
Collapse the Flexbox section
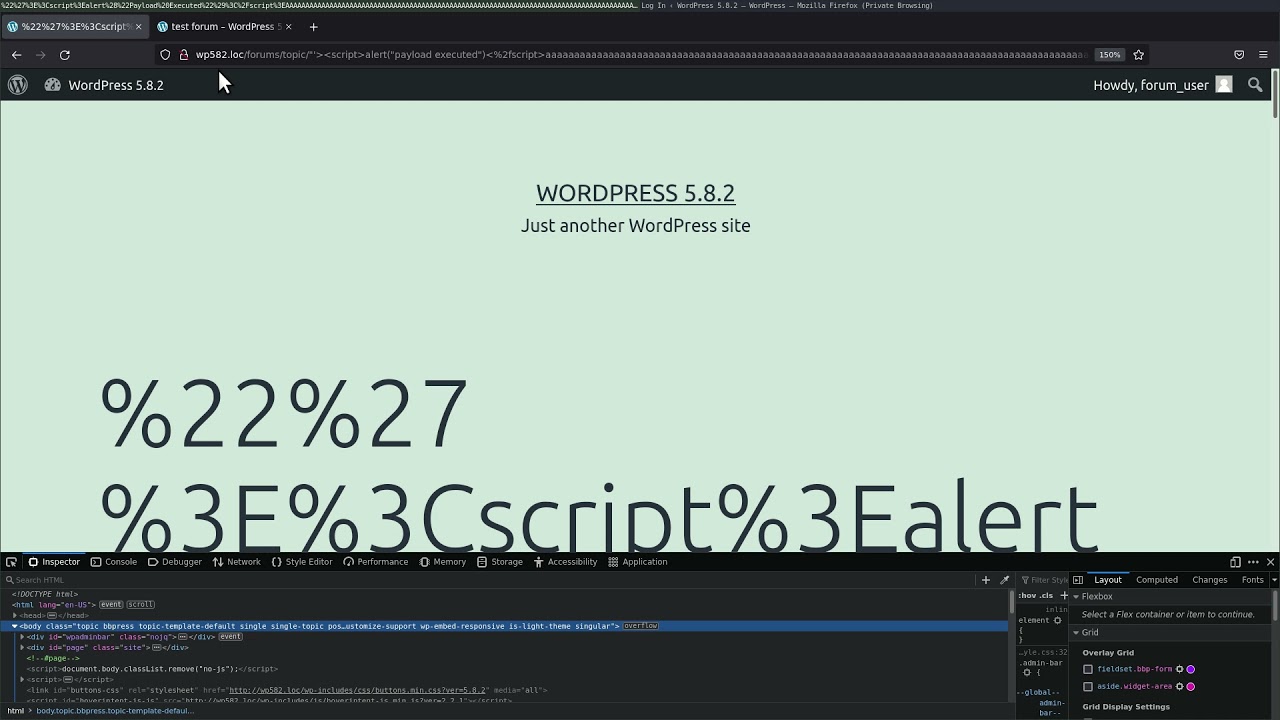(x=1076, y=597)
